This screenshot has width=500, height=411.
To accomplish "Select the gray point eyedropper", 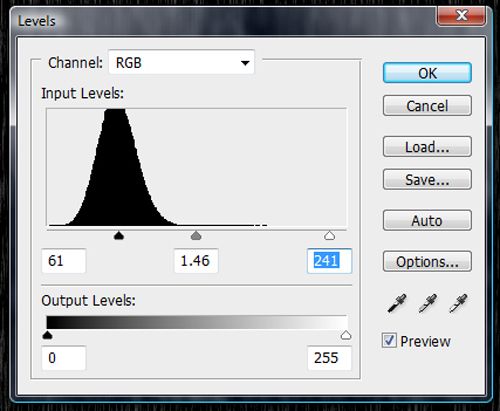I will (427, 303).
